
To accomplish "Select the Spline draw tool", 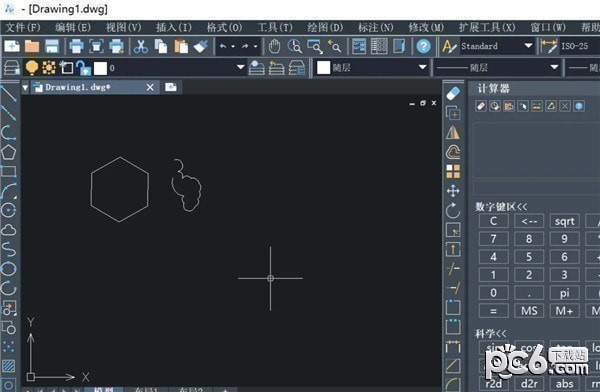I will click(x=8, y=249).
